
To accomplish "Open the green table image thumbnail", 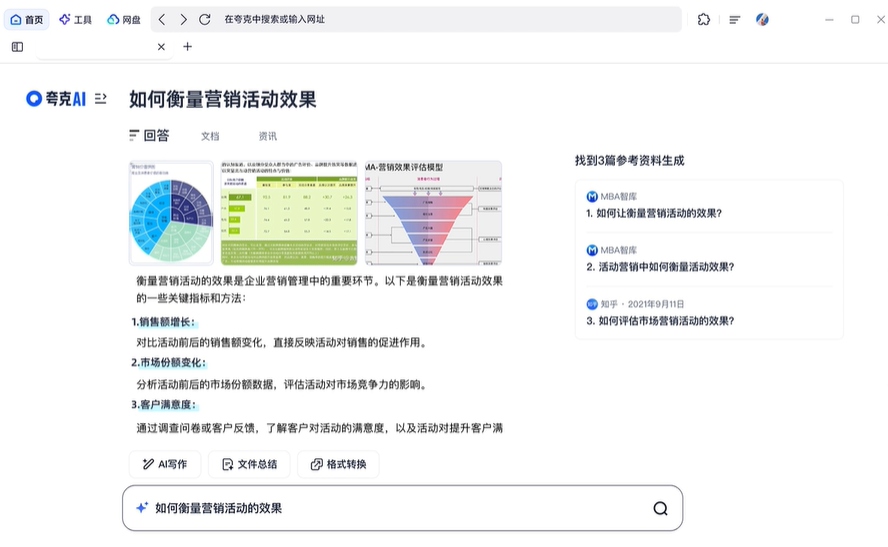I will coord(289,213).
